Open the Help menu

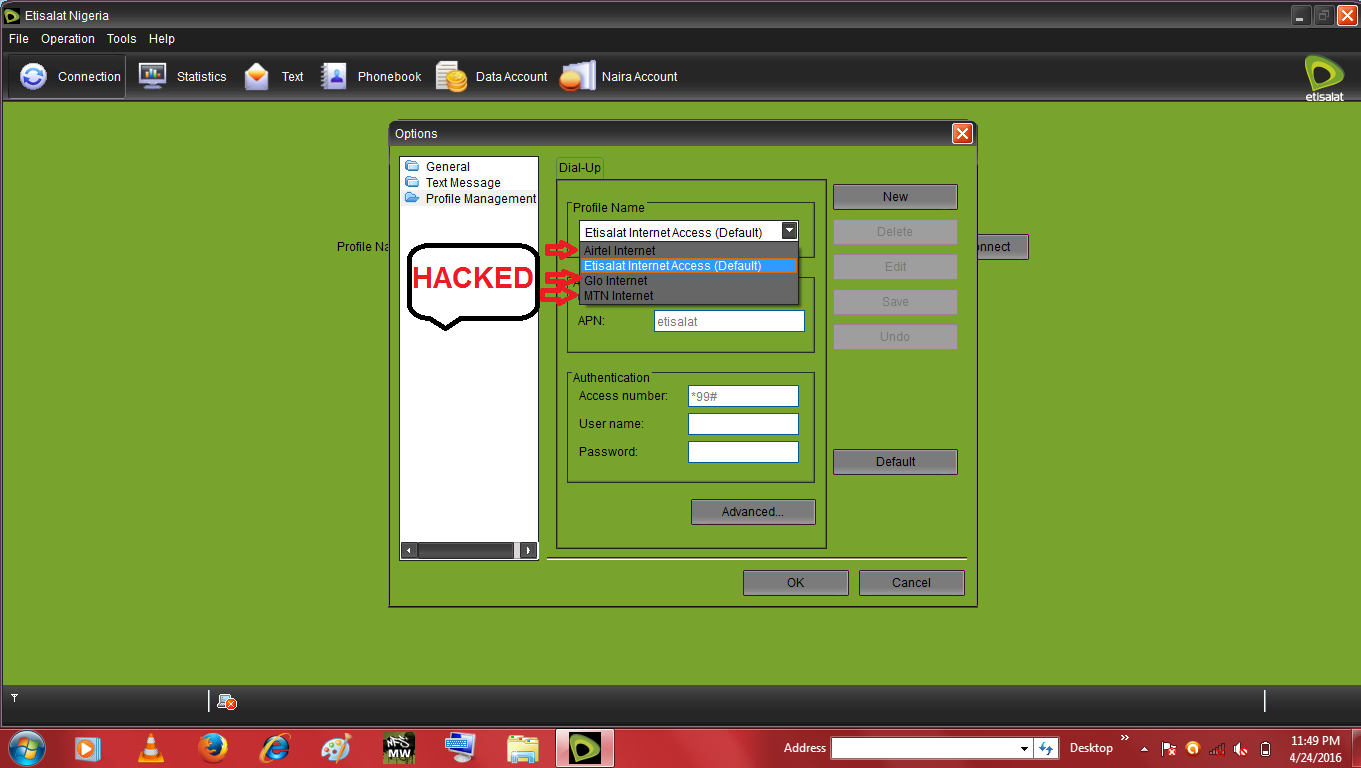162,39
